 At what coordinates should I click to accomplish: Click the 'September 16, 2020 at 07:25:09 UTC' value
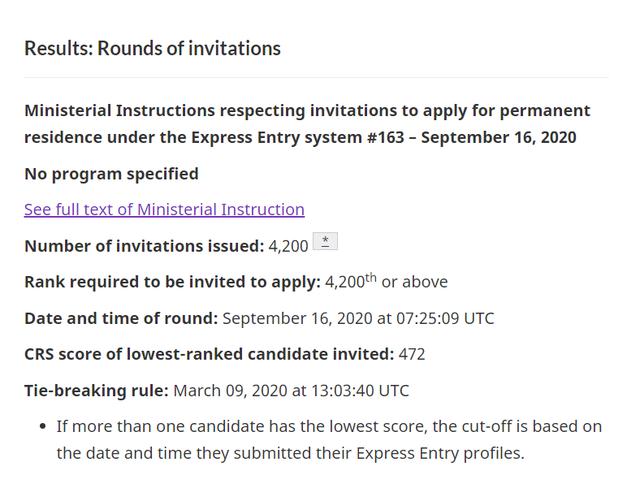pos(358,318)
